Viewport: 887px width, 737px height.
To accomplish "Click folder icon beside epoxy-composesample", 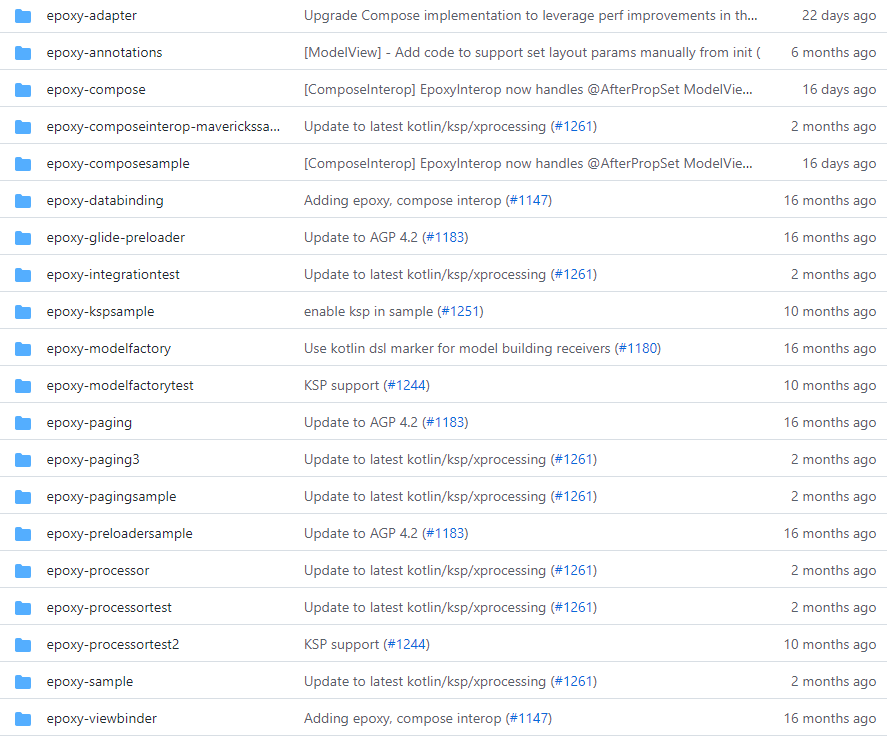I will pos(23,164).
